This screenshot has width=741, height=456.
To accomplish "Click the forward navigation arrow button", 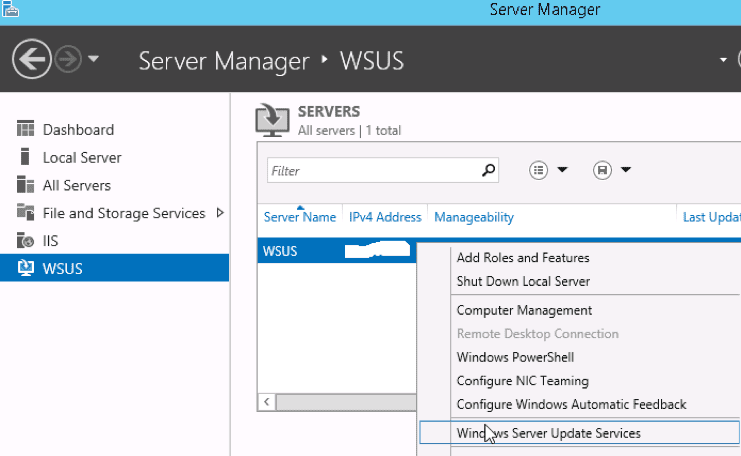I will (68, 60).
